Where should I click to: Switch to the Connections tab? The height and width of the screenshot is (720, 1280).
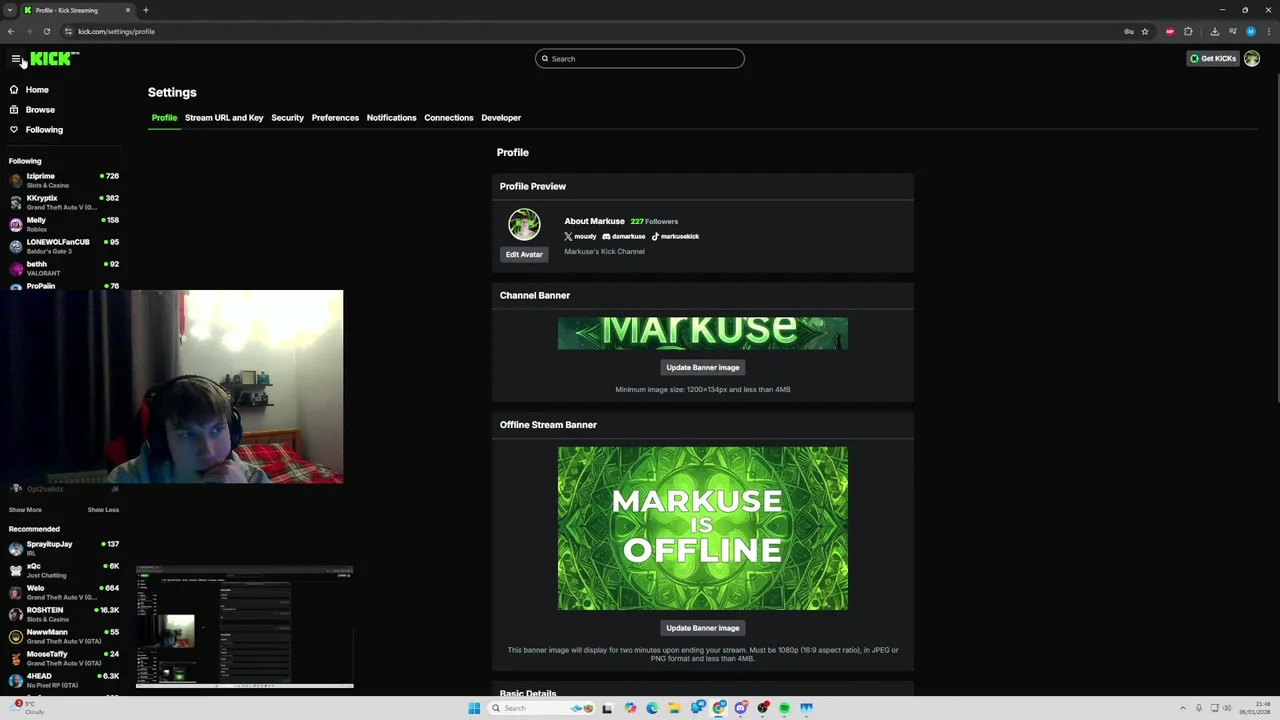[448, 118]
